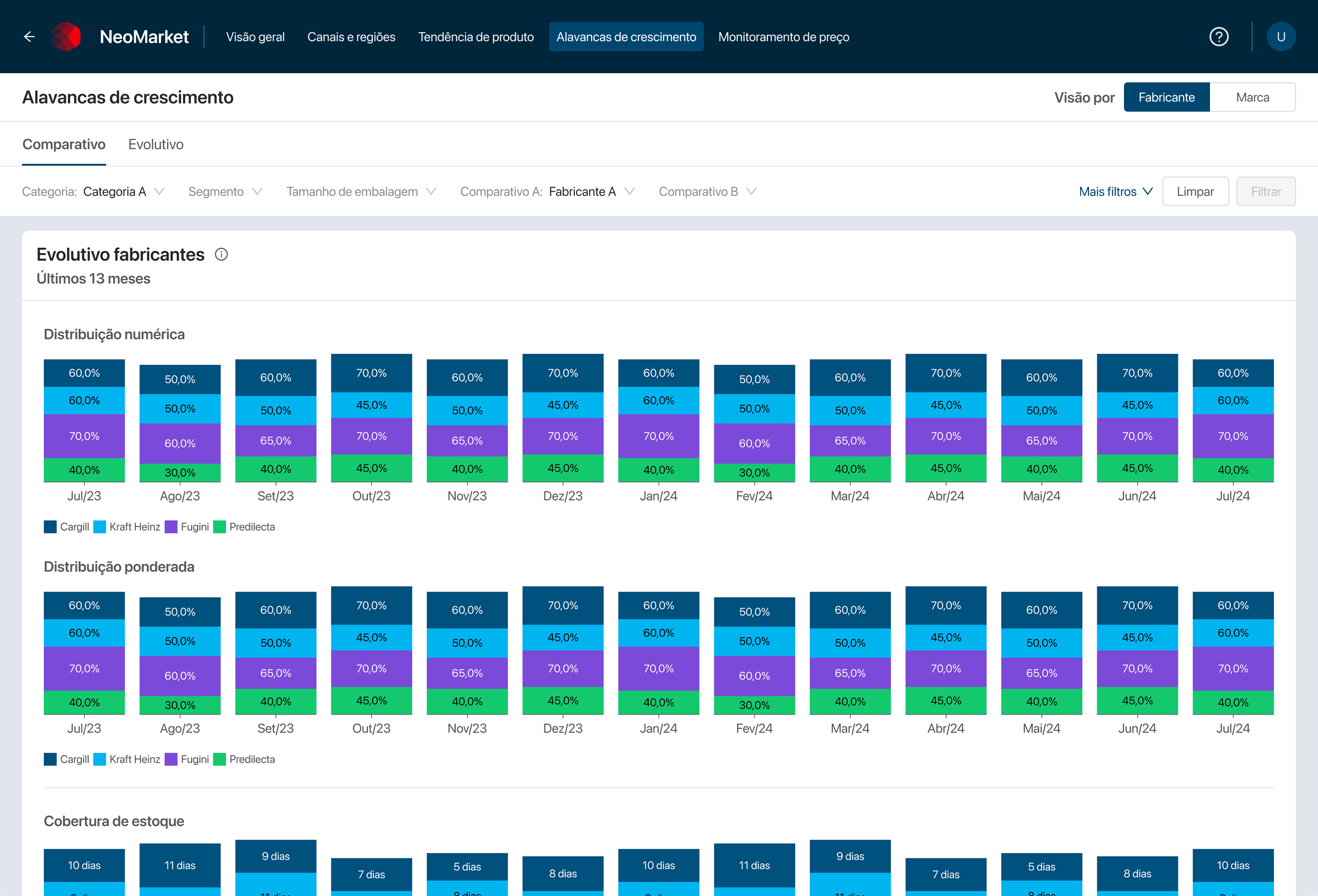The image size is (1318, 896).
Task: Go to Visão geral tab
Action: 255,37
